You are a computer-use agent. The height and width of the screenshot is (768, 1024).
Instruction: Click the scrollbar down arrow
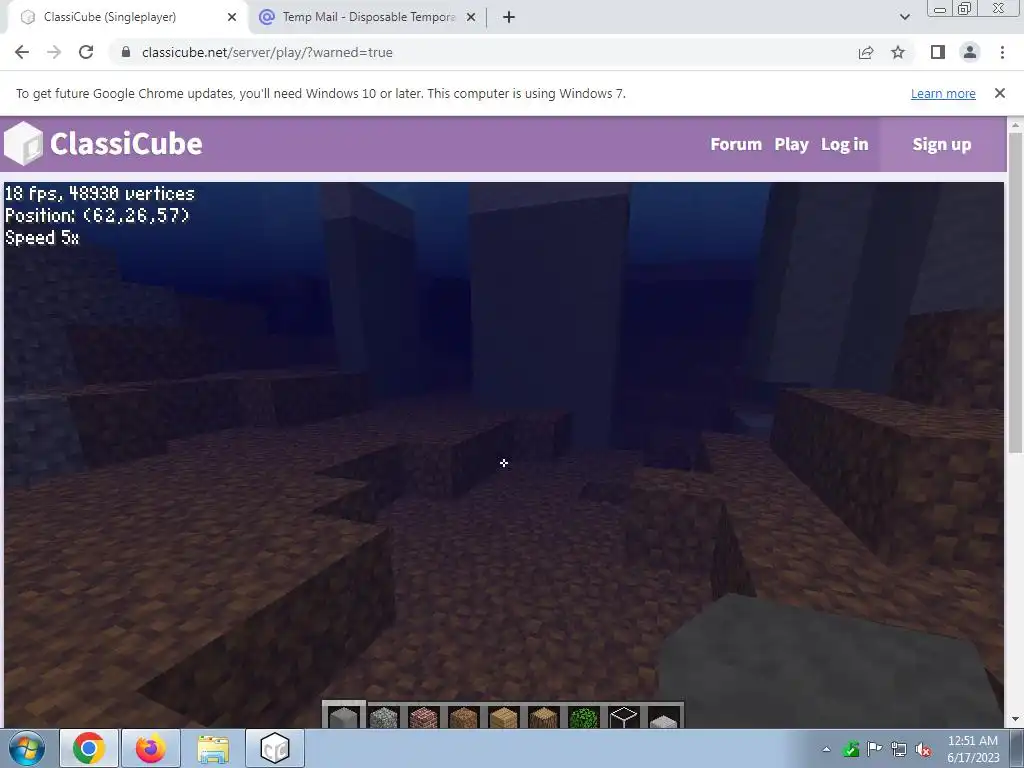[1016, 719]
